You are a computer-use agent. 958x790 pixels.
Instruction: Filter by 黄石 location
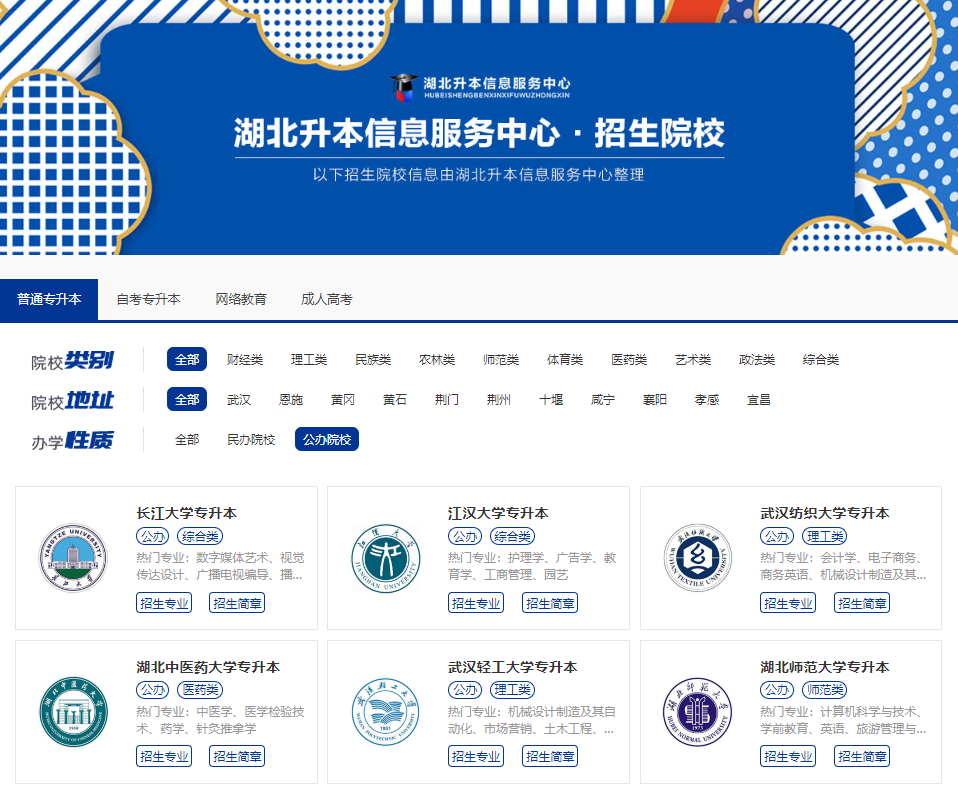pyautogui.click(x=395, y=400)
